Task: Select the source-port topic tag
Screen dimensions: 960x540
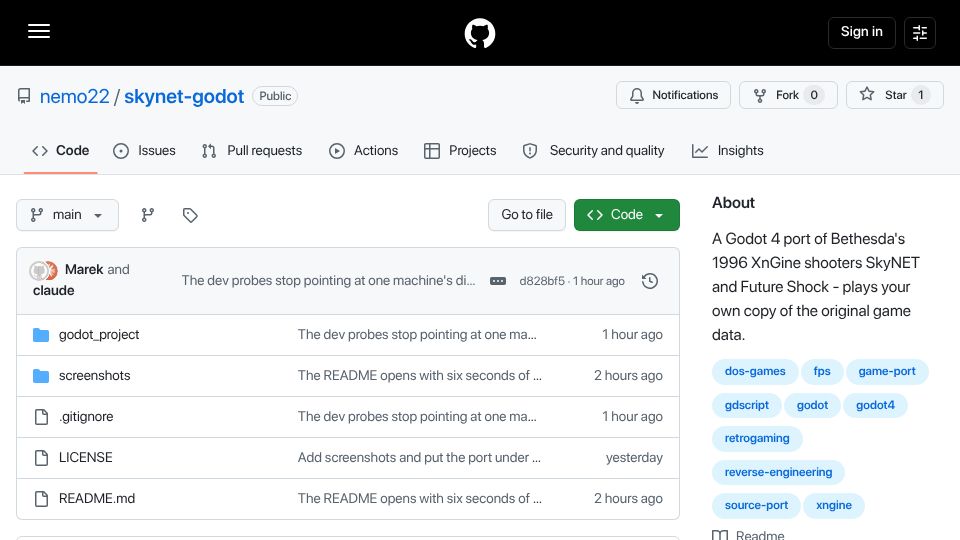Action: coord(756,506)
